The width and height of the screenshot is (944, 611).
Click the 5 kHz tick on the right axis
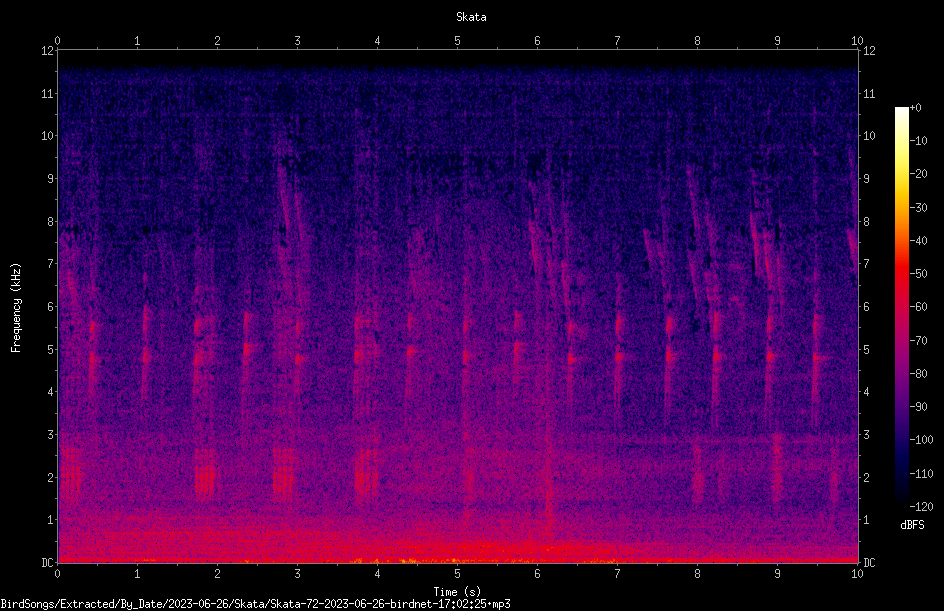pos(866,349)
